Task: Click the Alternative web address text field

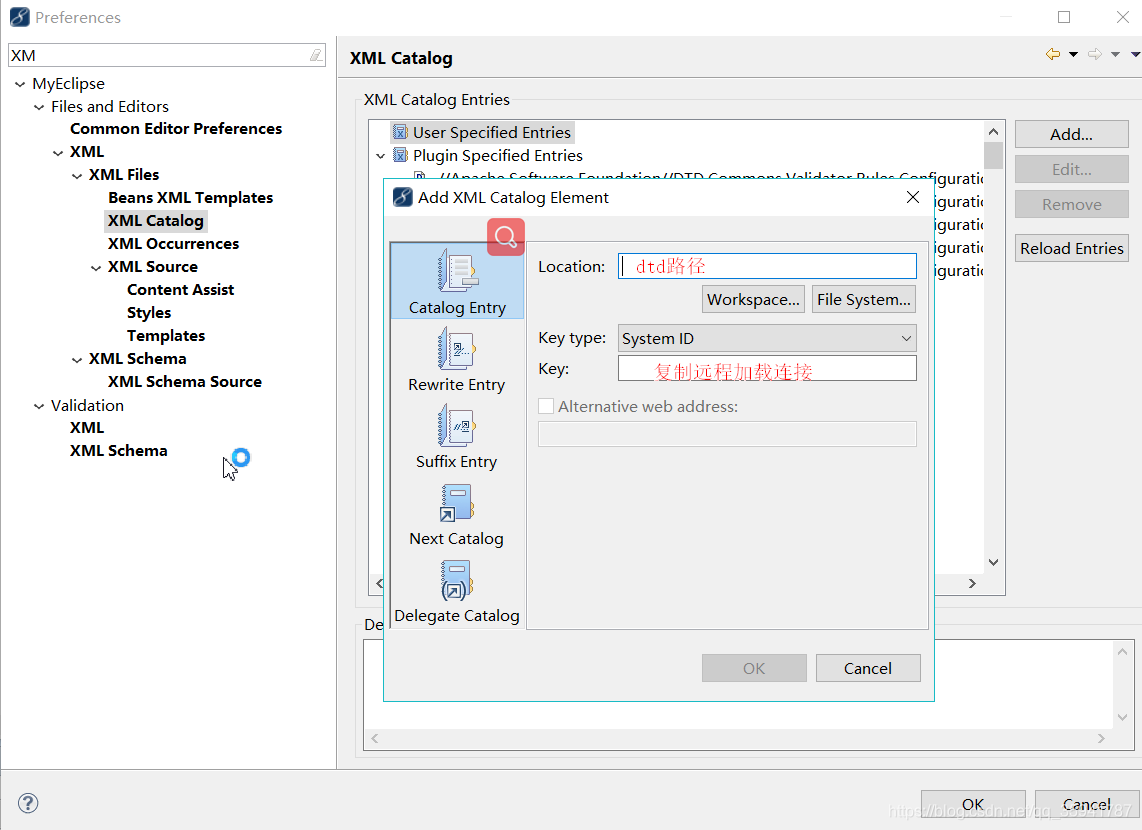Action: (727, 434)
